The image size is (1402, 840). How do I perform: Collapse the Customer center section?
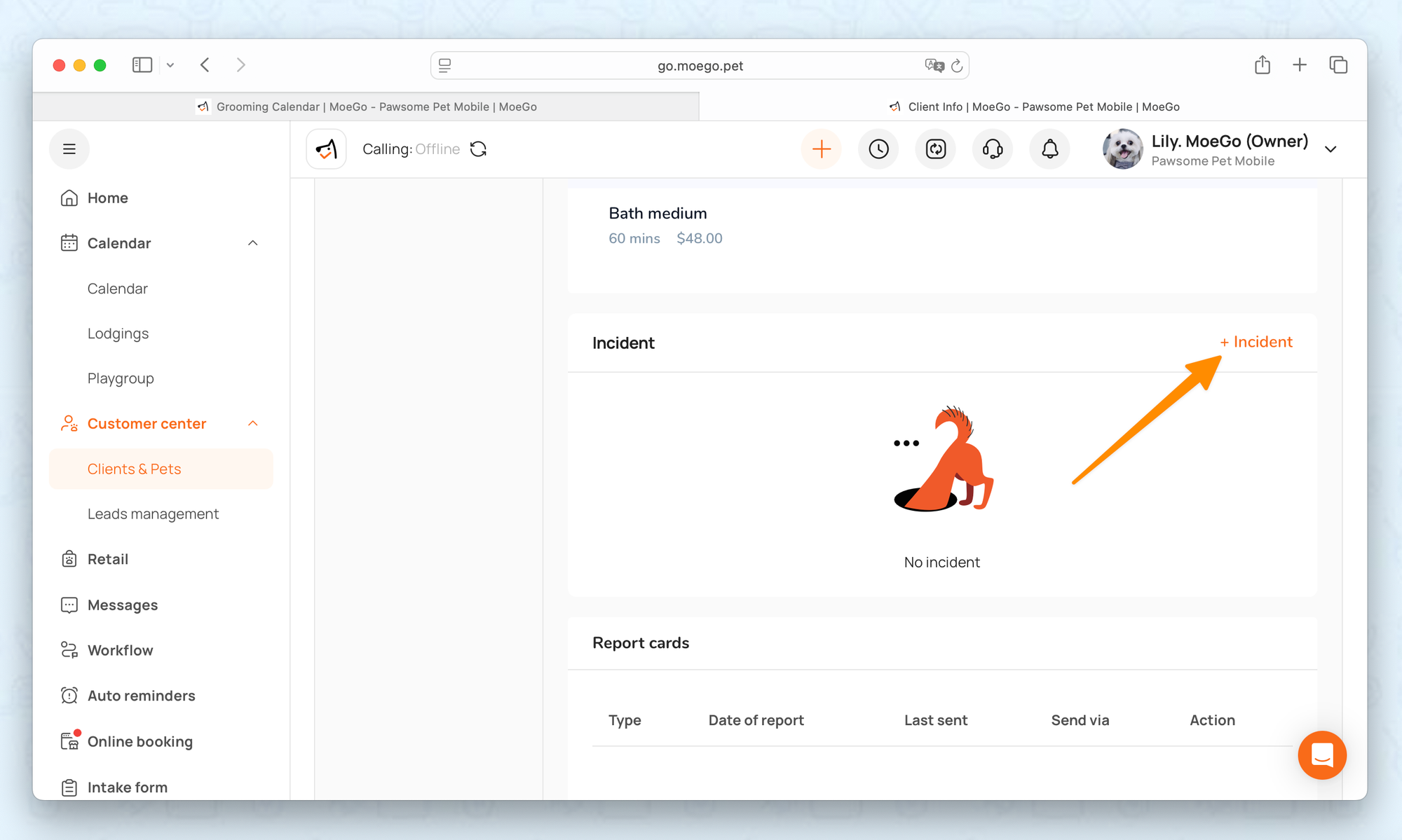tap(253, 424)
